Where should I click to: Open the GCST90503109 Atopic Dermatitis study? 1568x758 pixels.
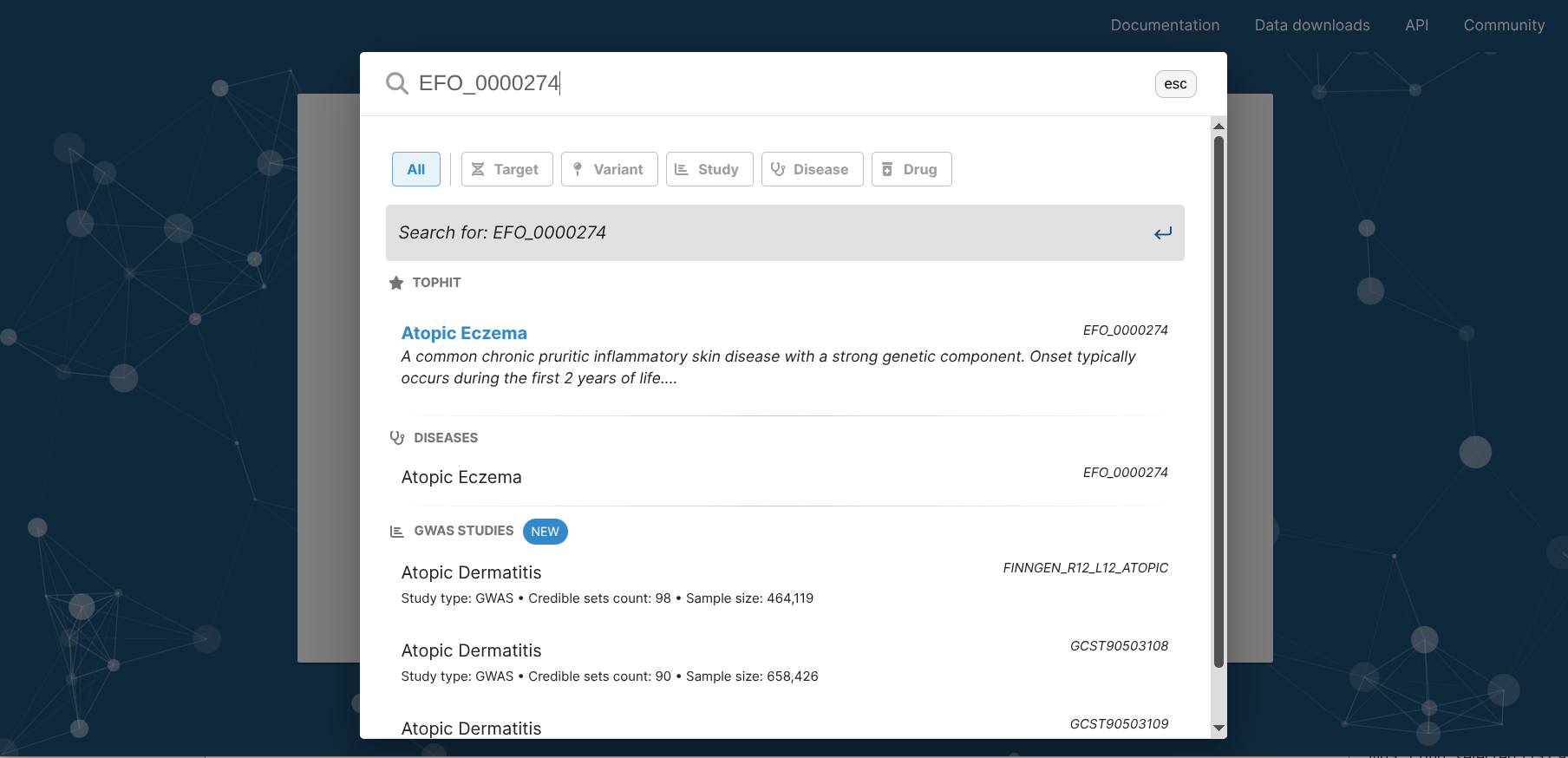click(471, 728)
